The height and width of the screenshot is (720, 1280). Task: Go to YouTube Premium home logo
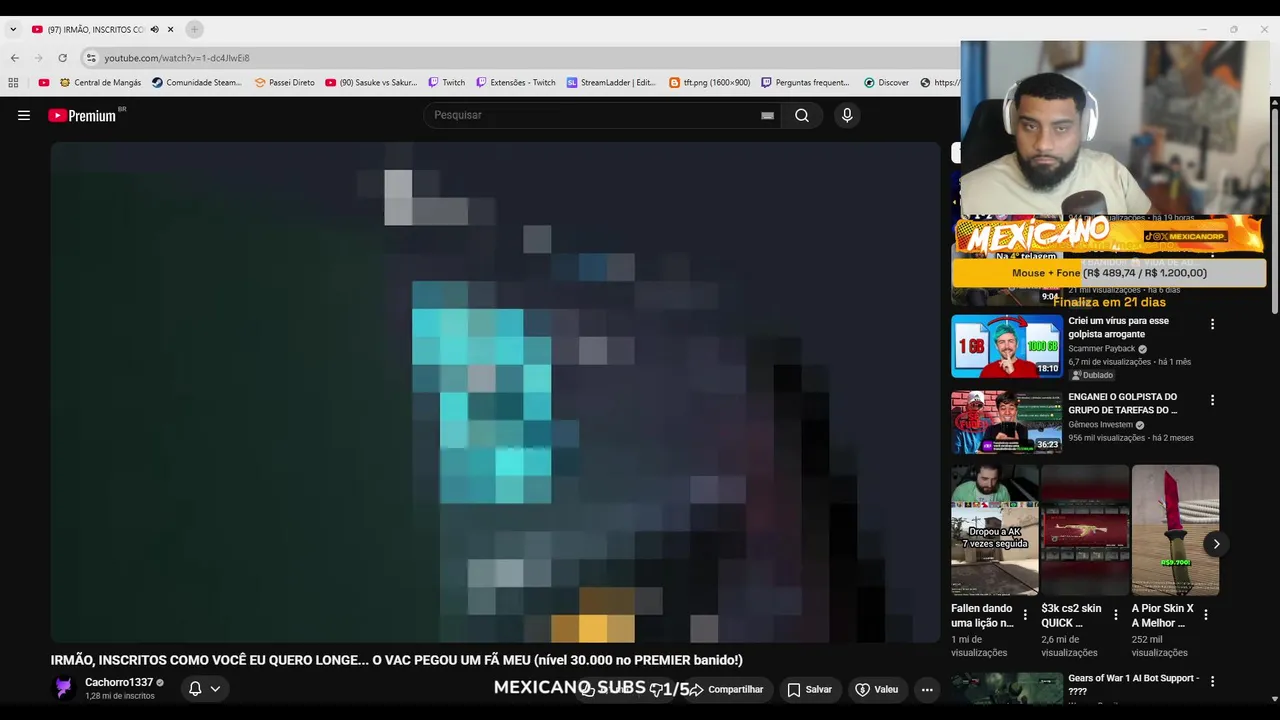(x=82, y=115)
